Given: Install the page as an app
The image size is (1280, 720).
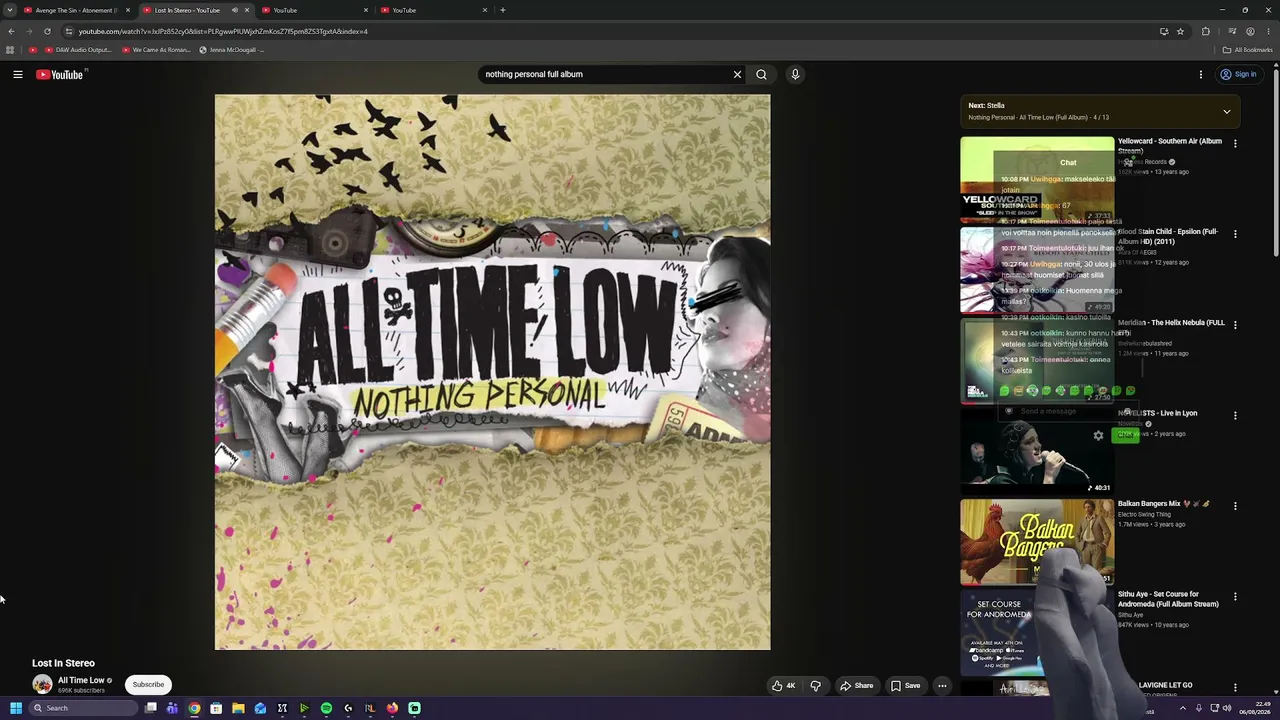Looking at the screenshot, I should (x=1164, y=31).
